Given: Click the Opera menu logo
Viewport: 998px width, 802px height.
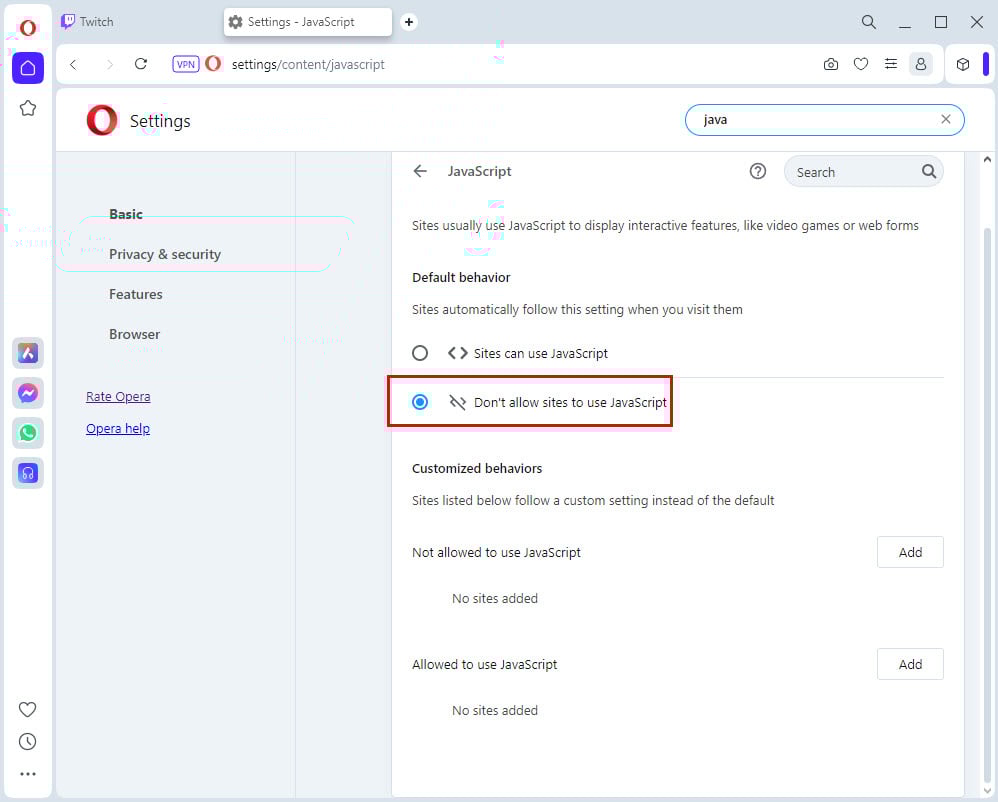Looking at the screenshot, I should (27, 28).
